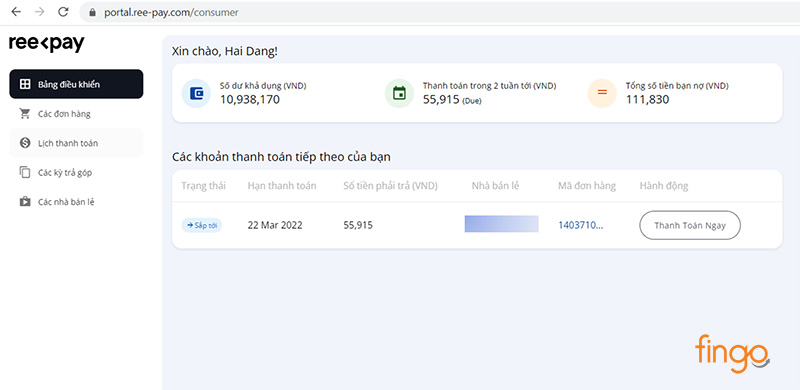
Task: Click the shopping cart orders icon
Action: [24, 114]
